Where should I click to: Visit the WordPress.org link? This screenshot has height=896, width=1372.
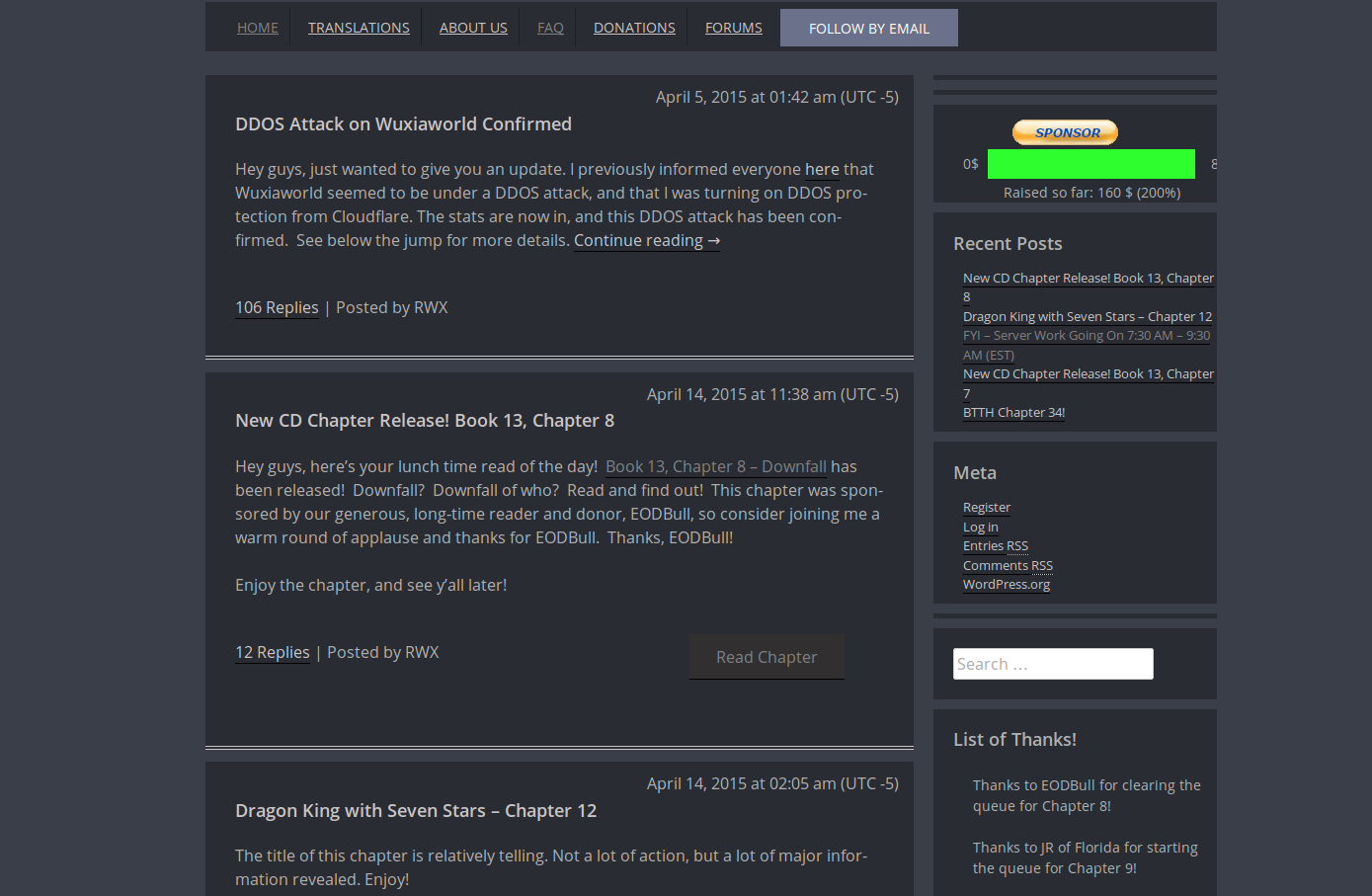(1007, 584)
